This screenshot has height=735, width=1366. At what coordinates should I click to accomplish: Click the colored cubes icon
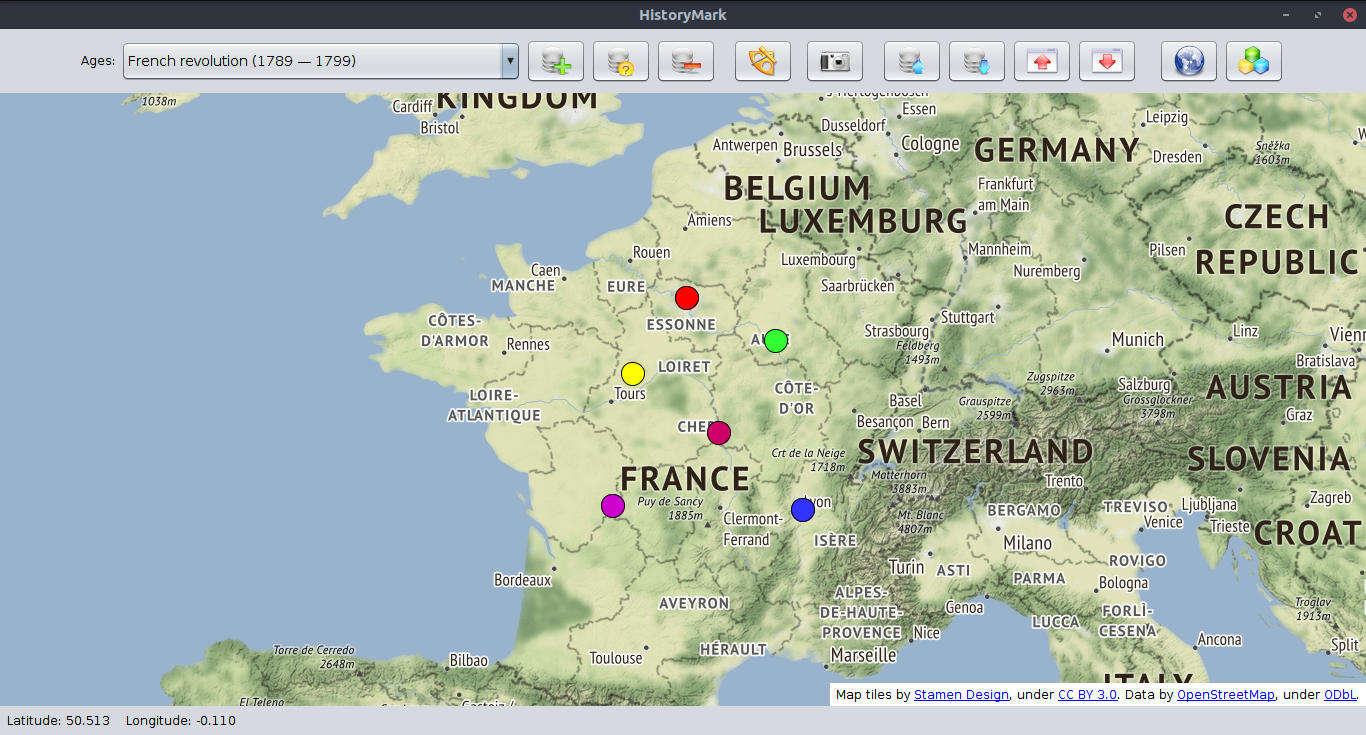pos(1254,61)
